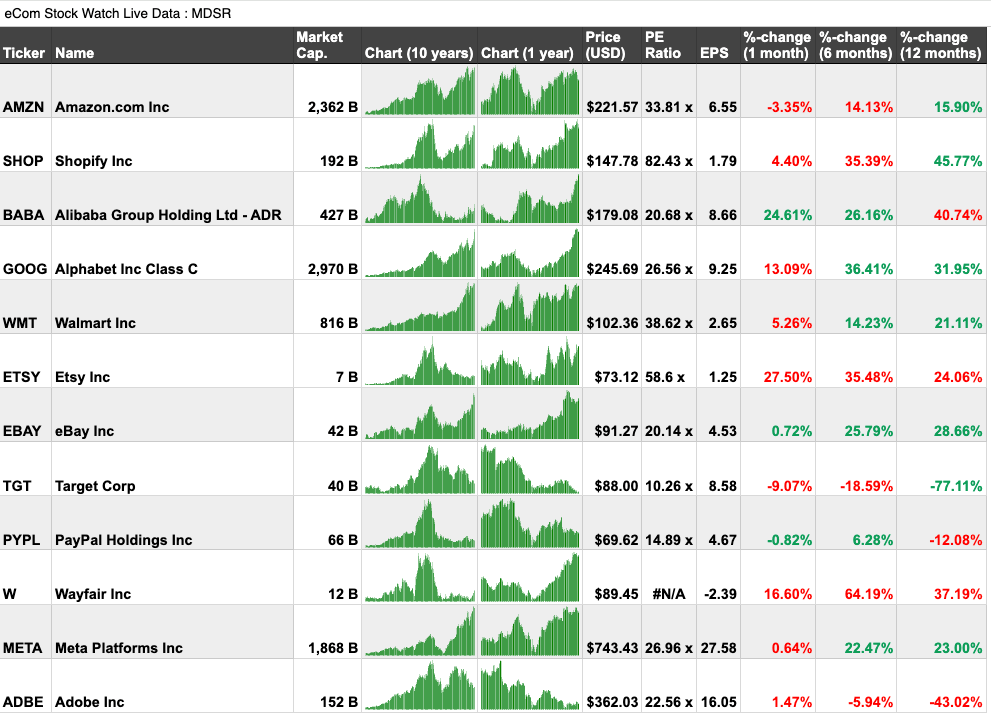Click the Ticker column header
This screenshot has width=991, height=723.
coord(24,53)
